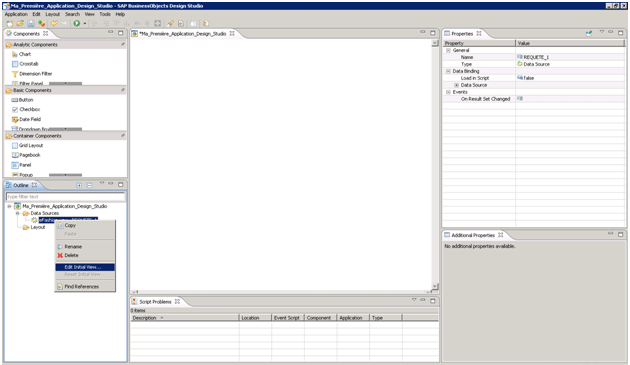Image resolution: width=630 pixels, height=365 pixels.
Task: Click the green Execute Locally run icon
Action: click(x=76, y=23)
